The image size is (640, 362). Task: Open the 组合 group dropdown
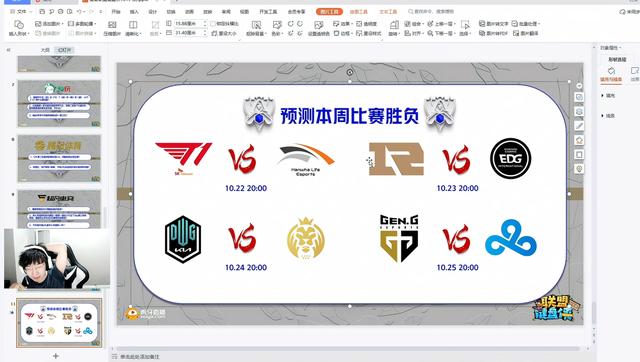click(414, 24)
